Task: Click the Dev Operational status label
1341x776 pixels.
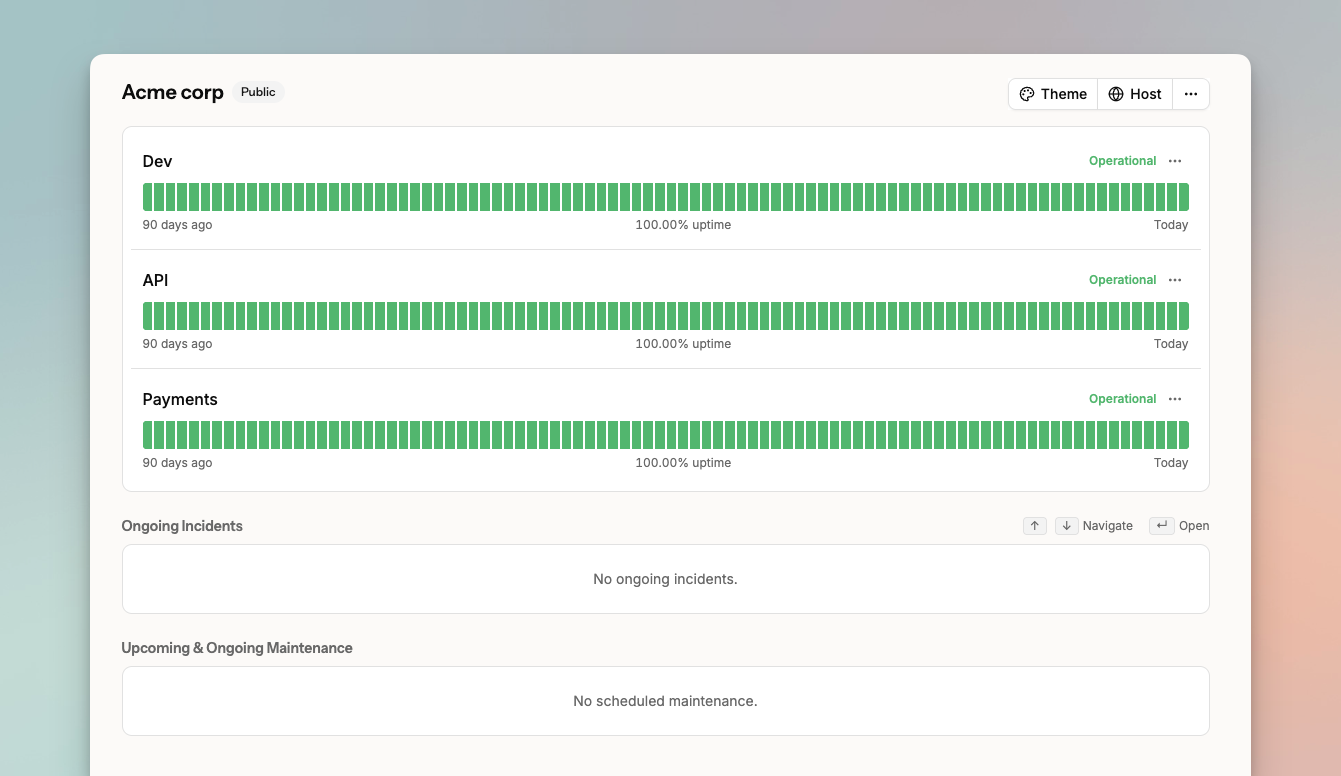Action: tap(1122, 161)
